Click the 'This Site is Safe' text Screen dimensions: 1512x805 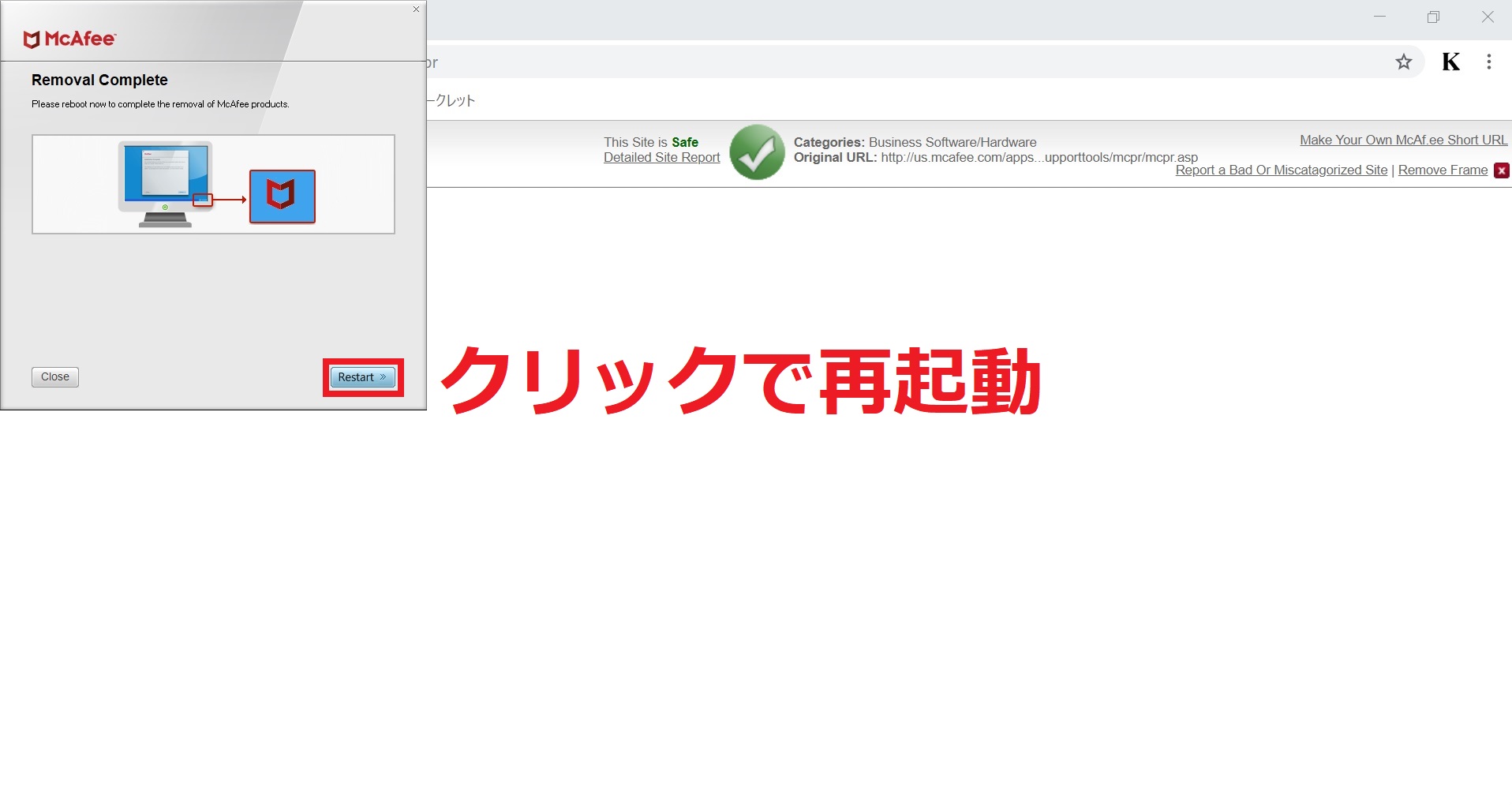pos(651,142)
